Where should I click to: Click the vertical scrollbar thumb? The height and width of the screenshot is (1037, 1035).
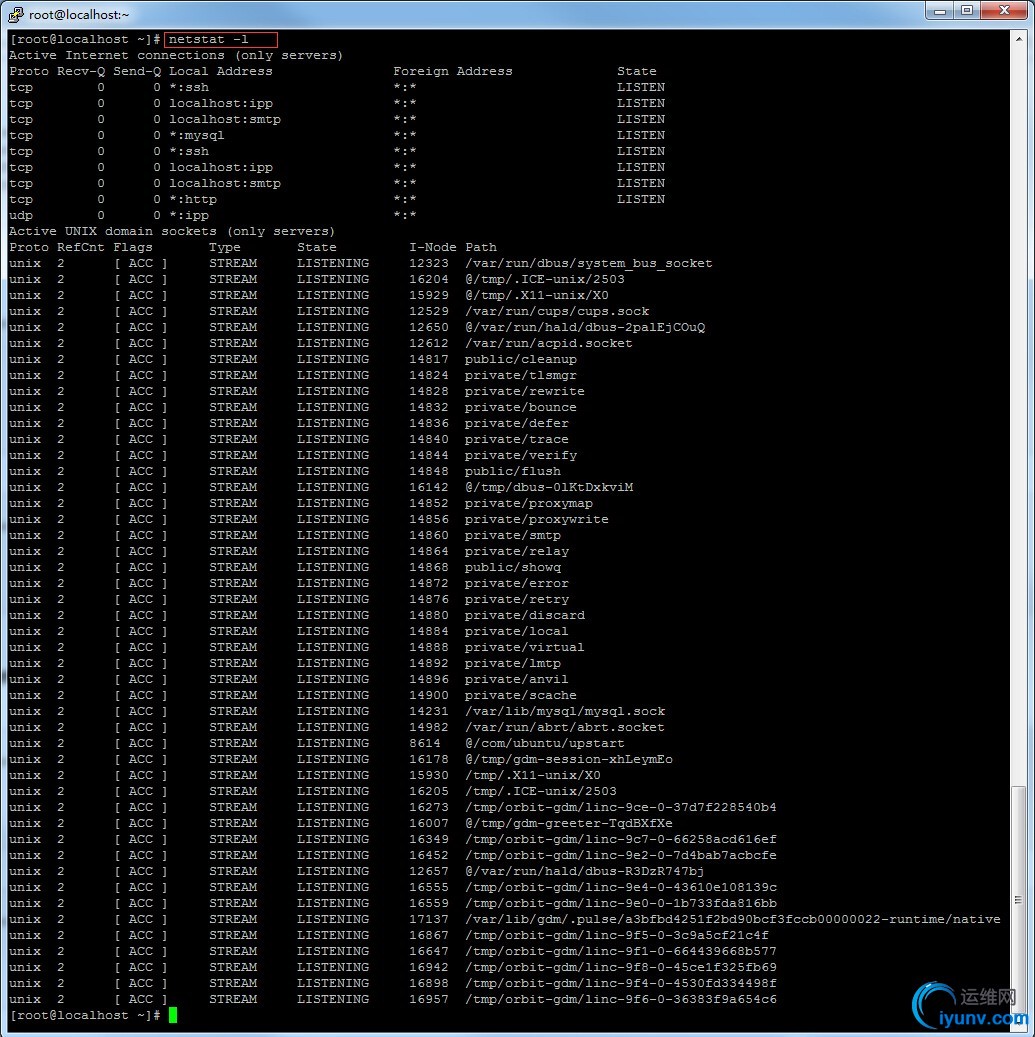1018,899
